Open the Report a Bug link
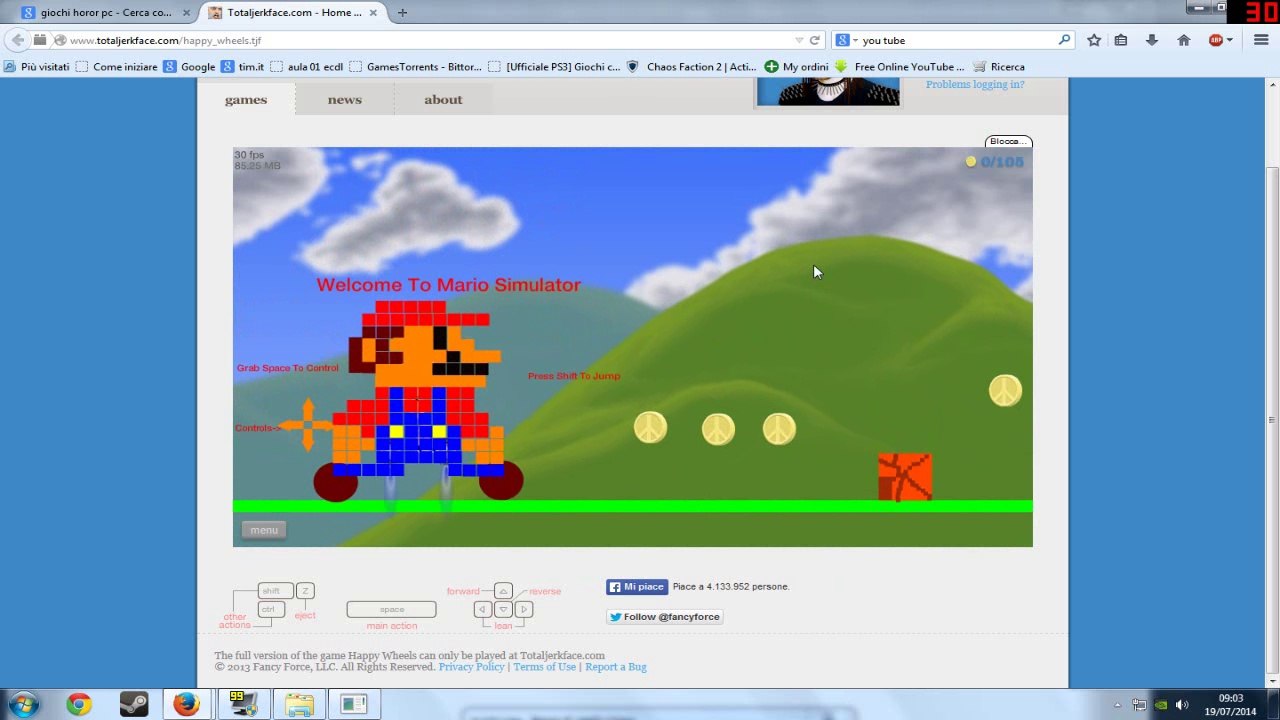The height and width of the screenshot is (720, 1280). pos(616,667)
